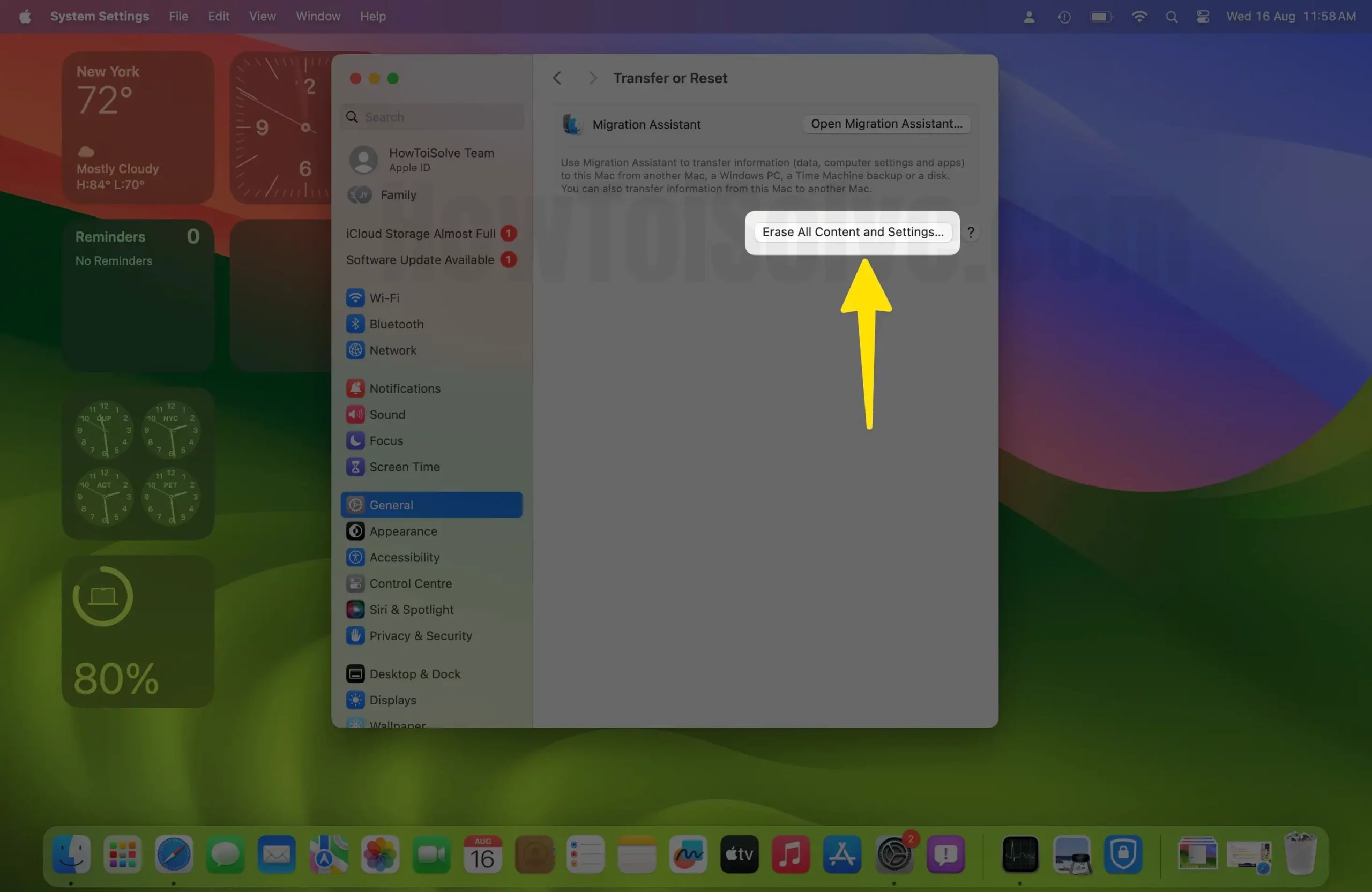The image size is (1372, 892).
Task: Open the Help menu
Action: point(372,16)
